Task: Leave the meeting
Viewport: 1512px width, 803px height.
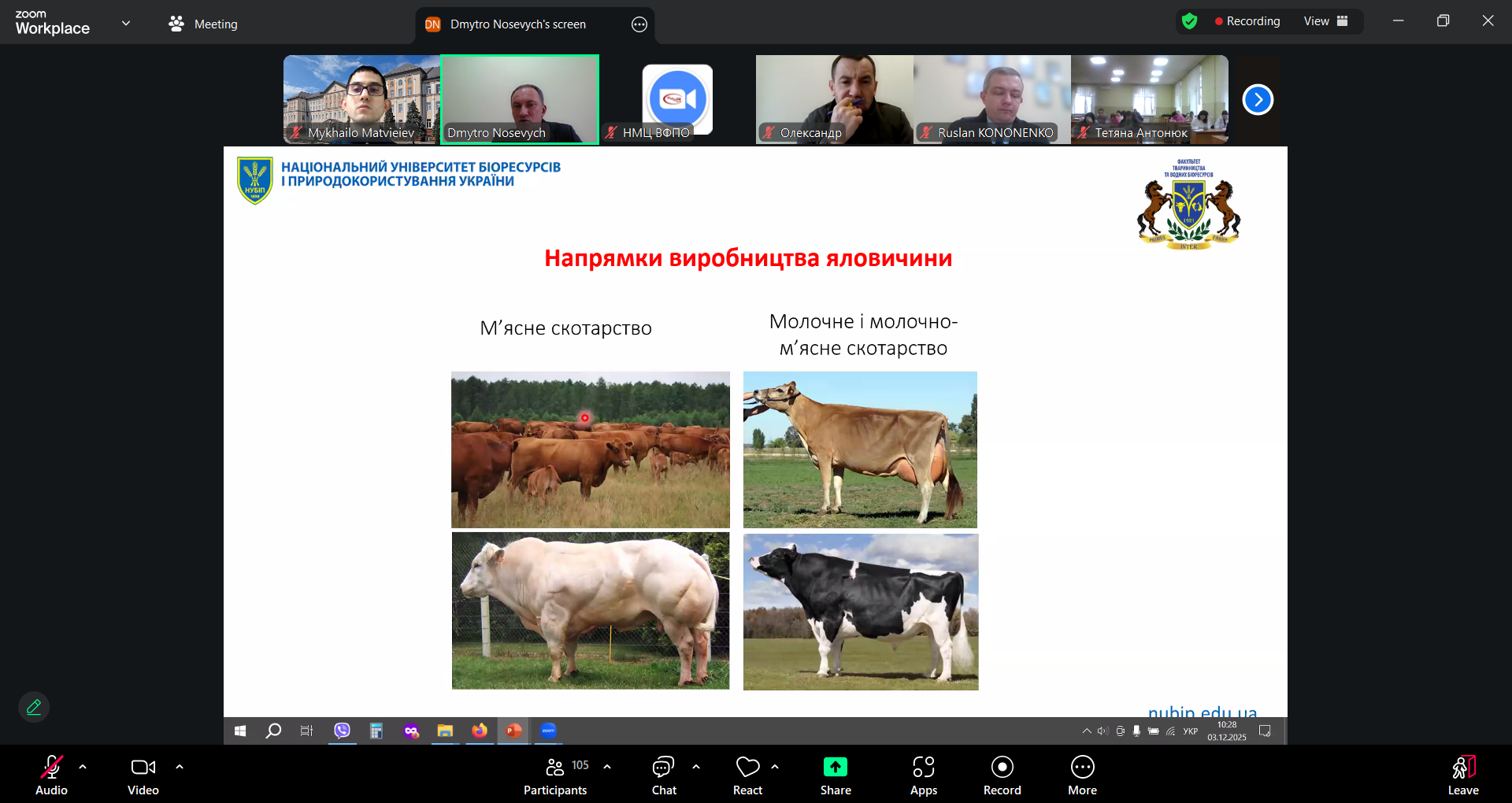Action: [1463, 775]
